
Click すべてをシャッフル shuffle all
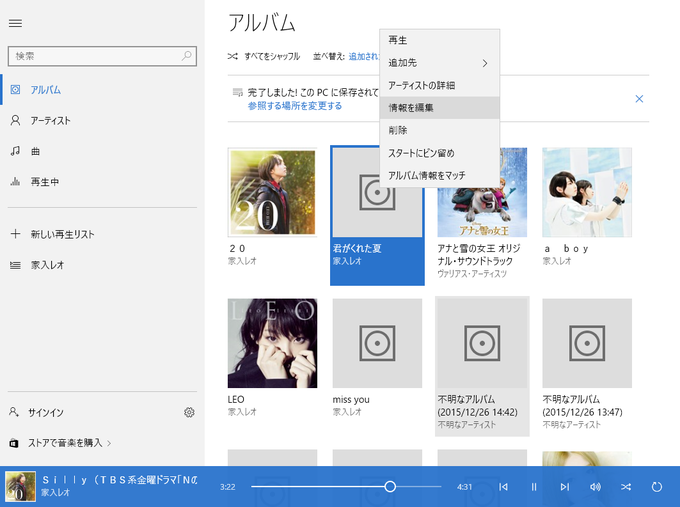264,56
